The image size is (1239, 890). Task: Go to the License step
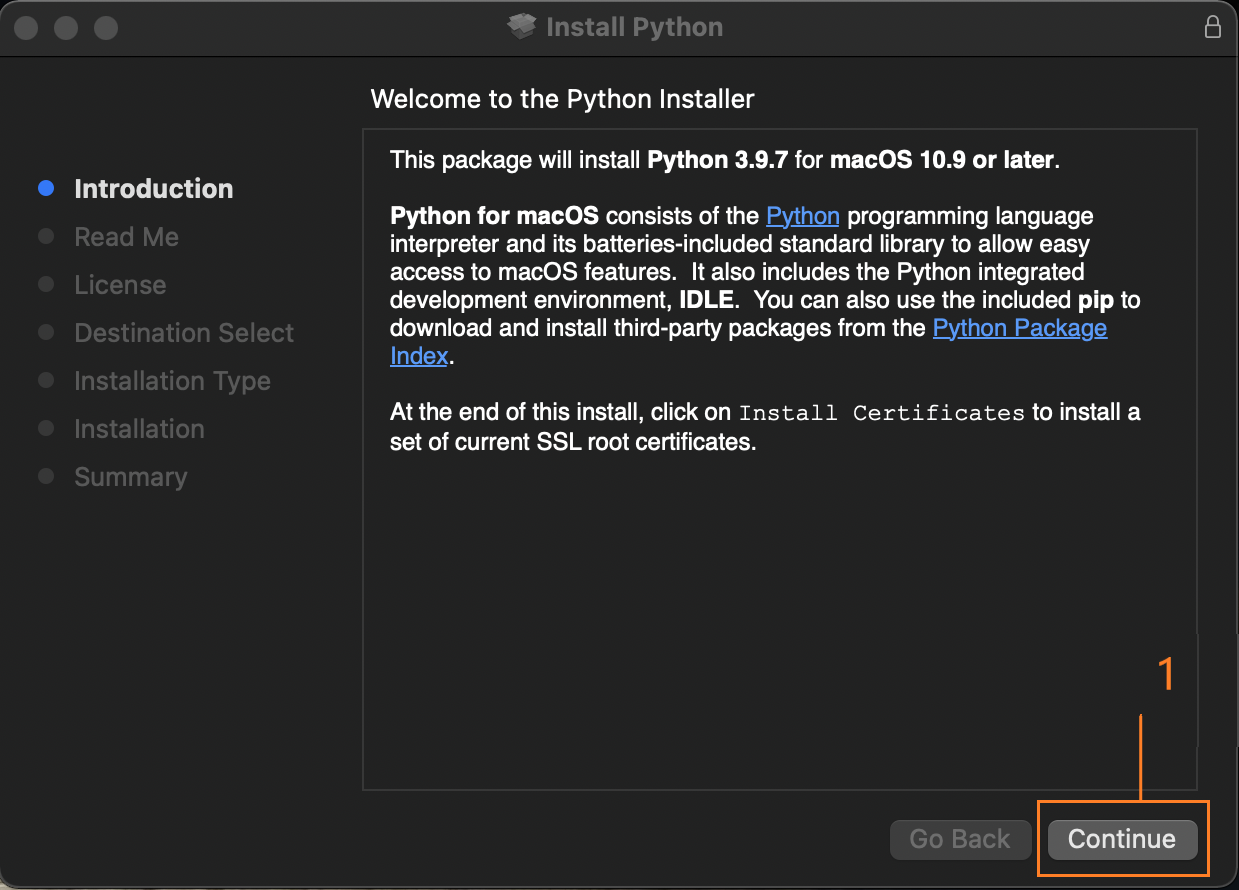(x=120, y=285)
